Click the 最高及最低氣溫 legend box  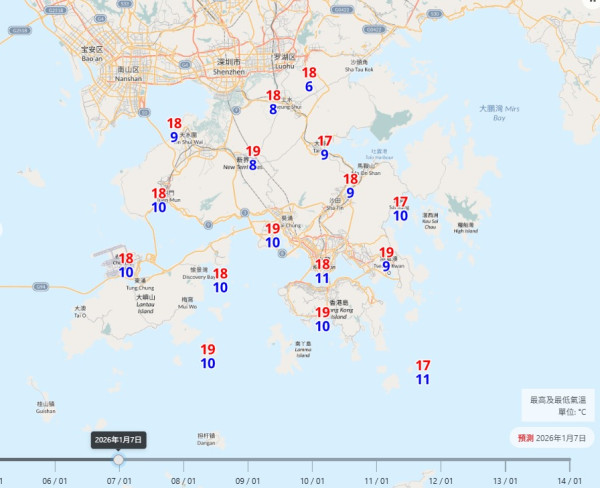tap(558, 405)
